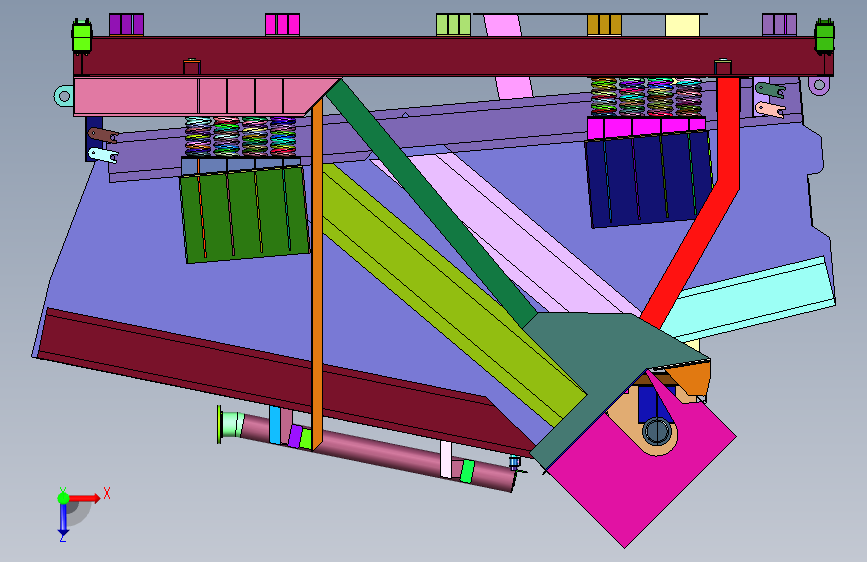Select the purple block atop beam's left end
Image resolution: width=867 pixels, height=562 pixels.
126,25
